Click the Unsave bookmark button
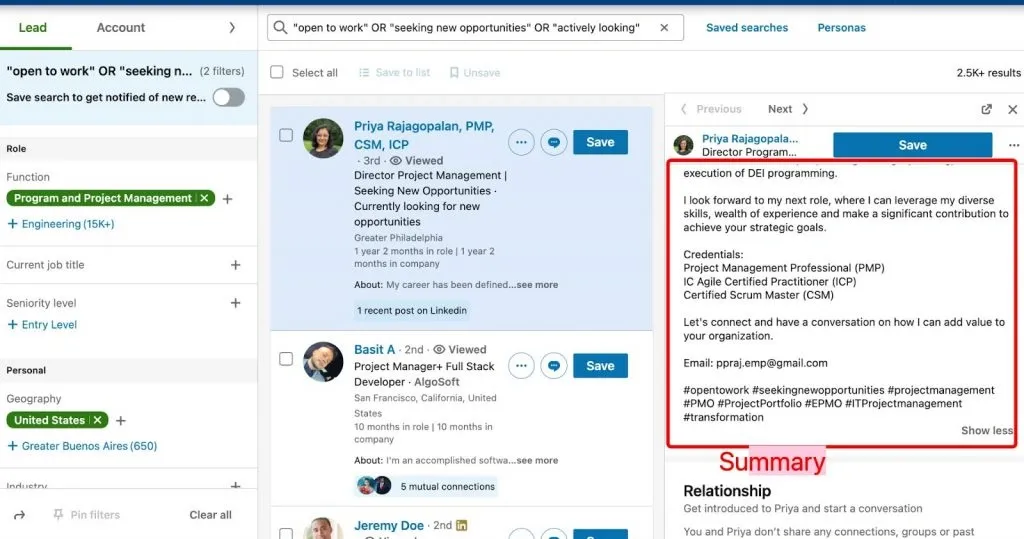The height and width of the screenshot is (539, 1024). (475, 73)
